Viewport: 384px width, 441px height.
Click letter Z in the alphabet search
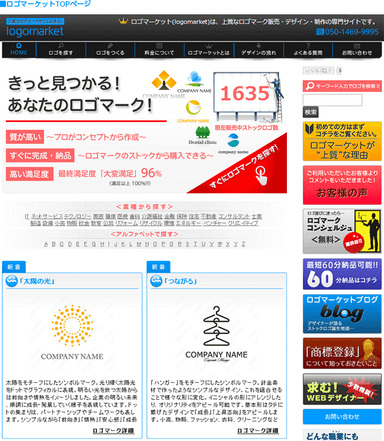243,244
